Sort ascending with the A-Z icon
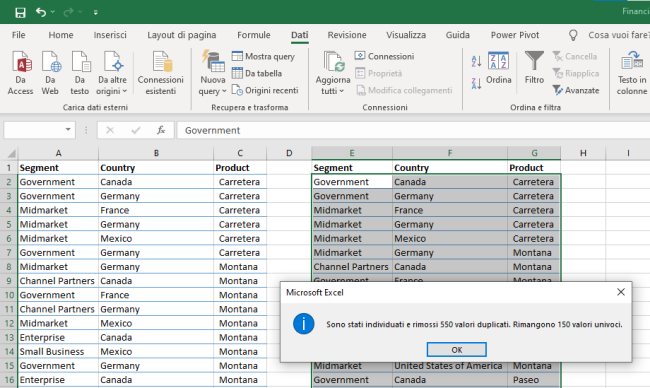Image resolution: width=650 pixels, height=388 pixels. point(476,61)
